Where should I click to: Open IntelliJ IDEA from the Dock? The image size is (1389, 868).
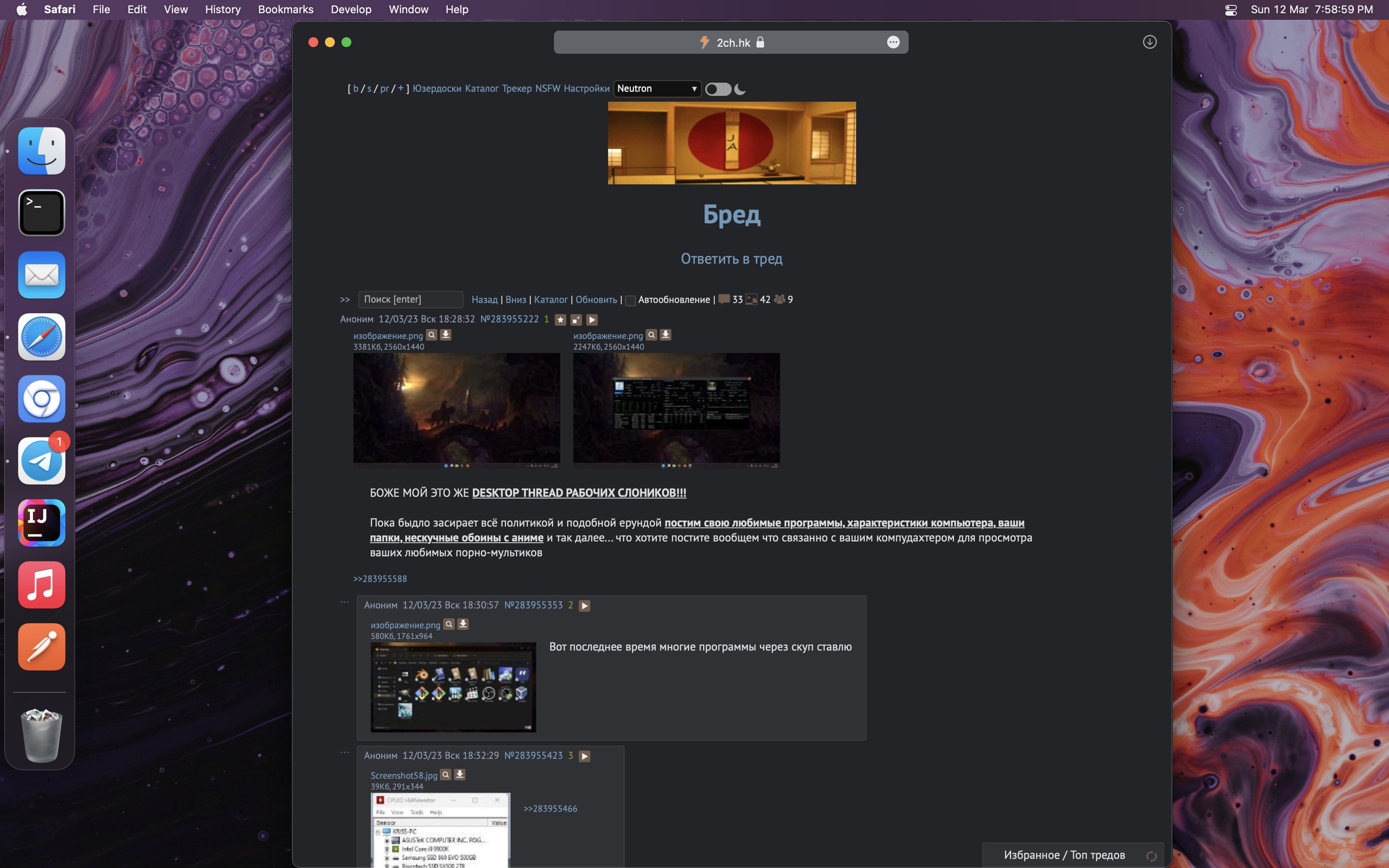point(41,523)
